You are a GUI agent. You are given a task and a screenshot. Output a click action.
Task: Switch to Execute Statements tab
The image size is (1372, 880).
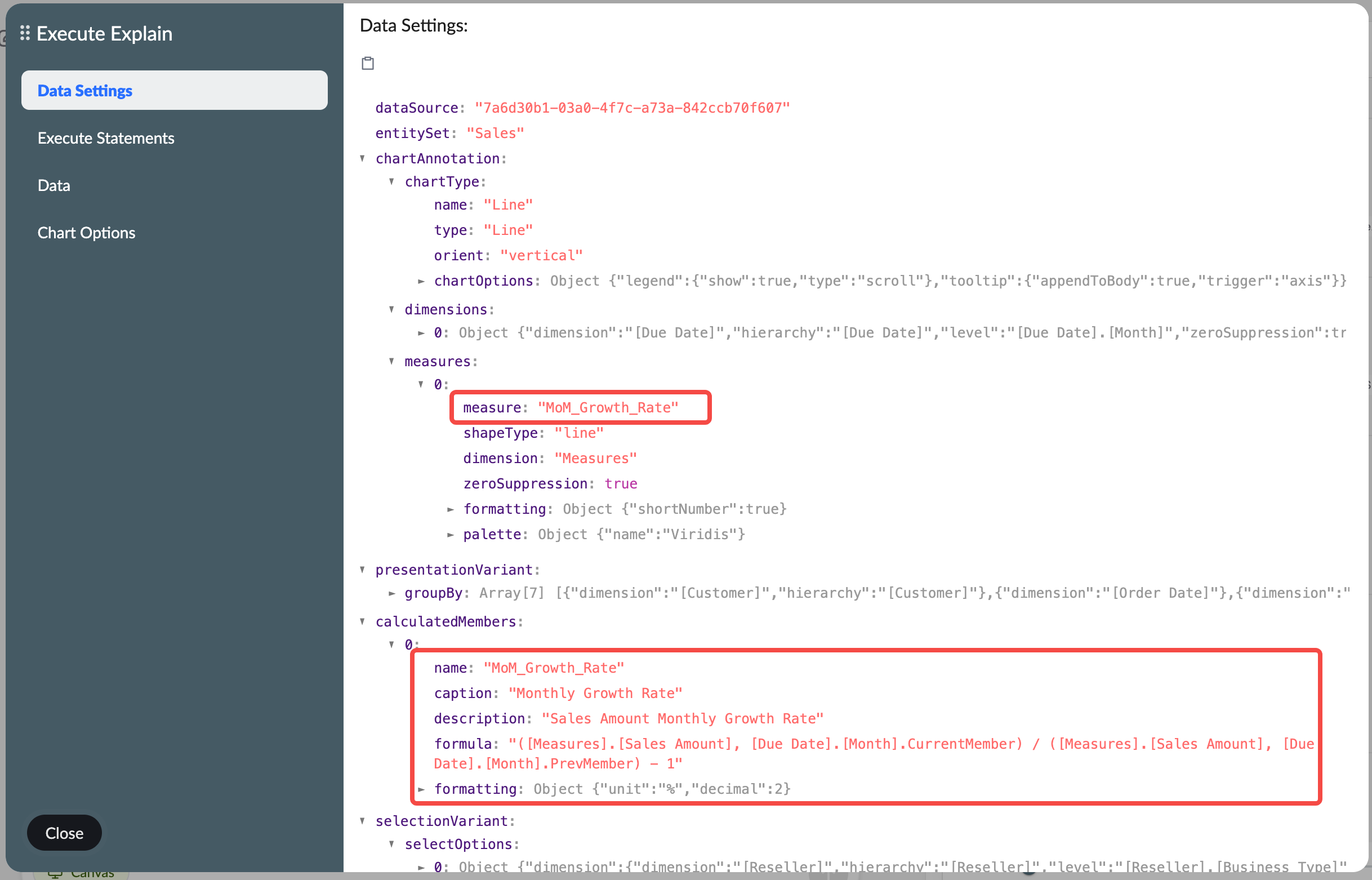(106, 137)
